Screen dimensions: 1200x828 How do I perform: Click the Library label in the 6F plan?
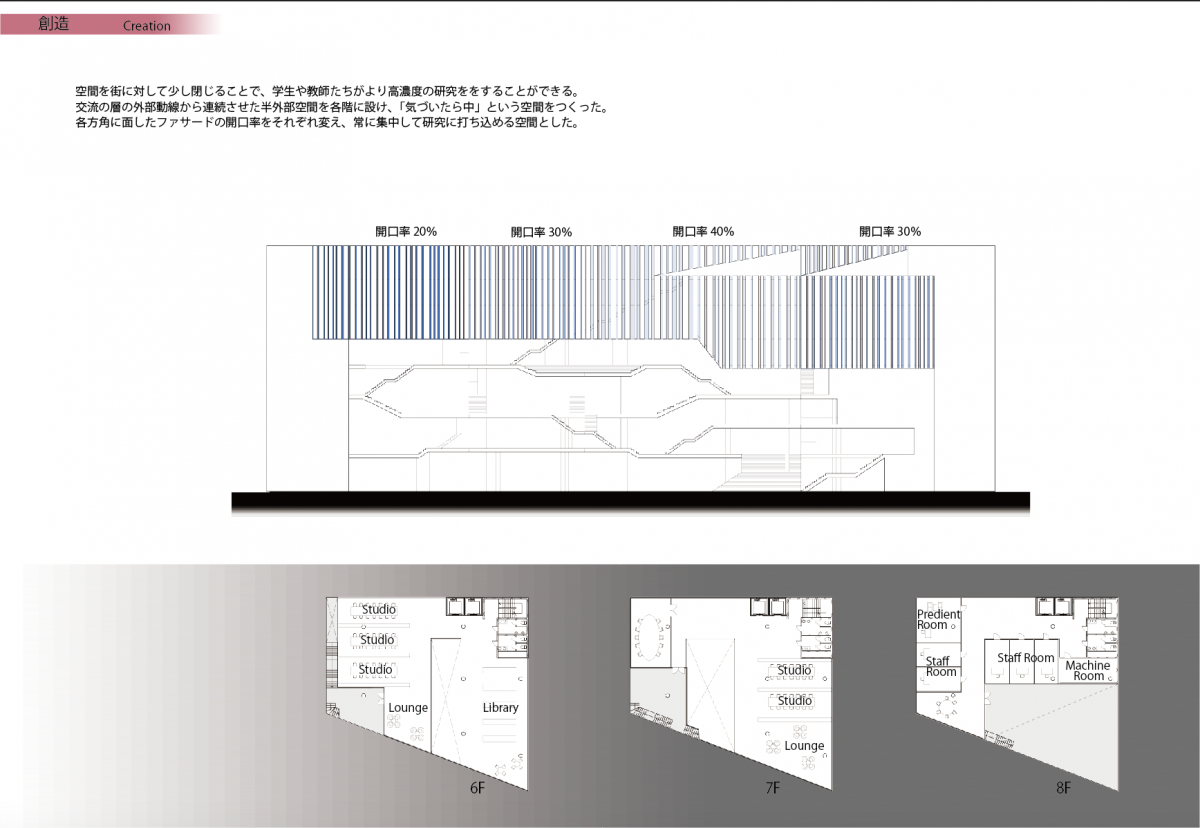pos(500,708)
